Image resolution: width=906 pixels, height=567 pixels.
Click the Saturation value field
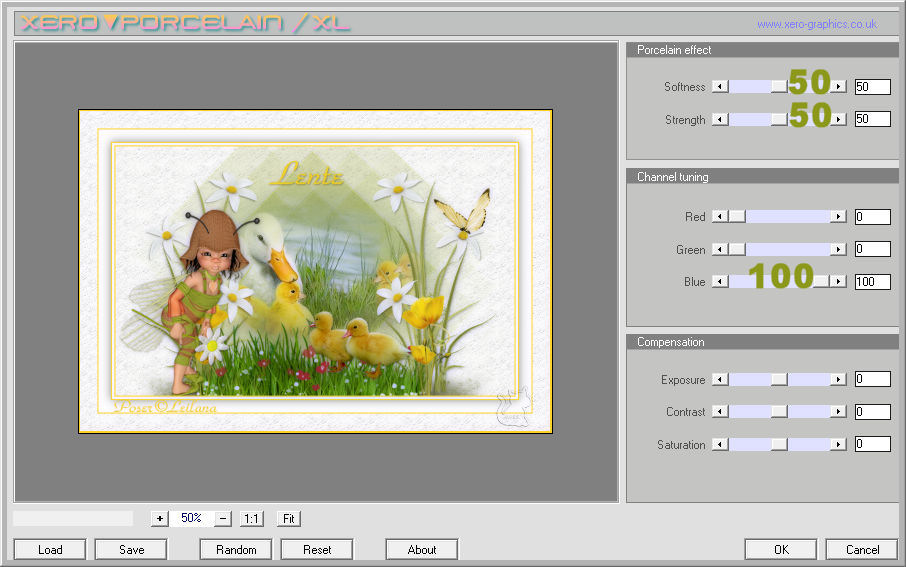click(x=872, y=444)
